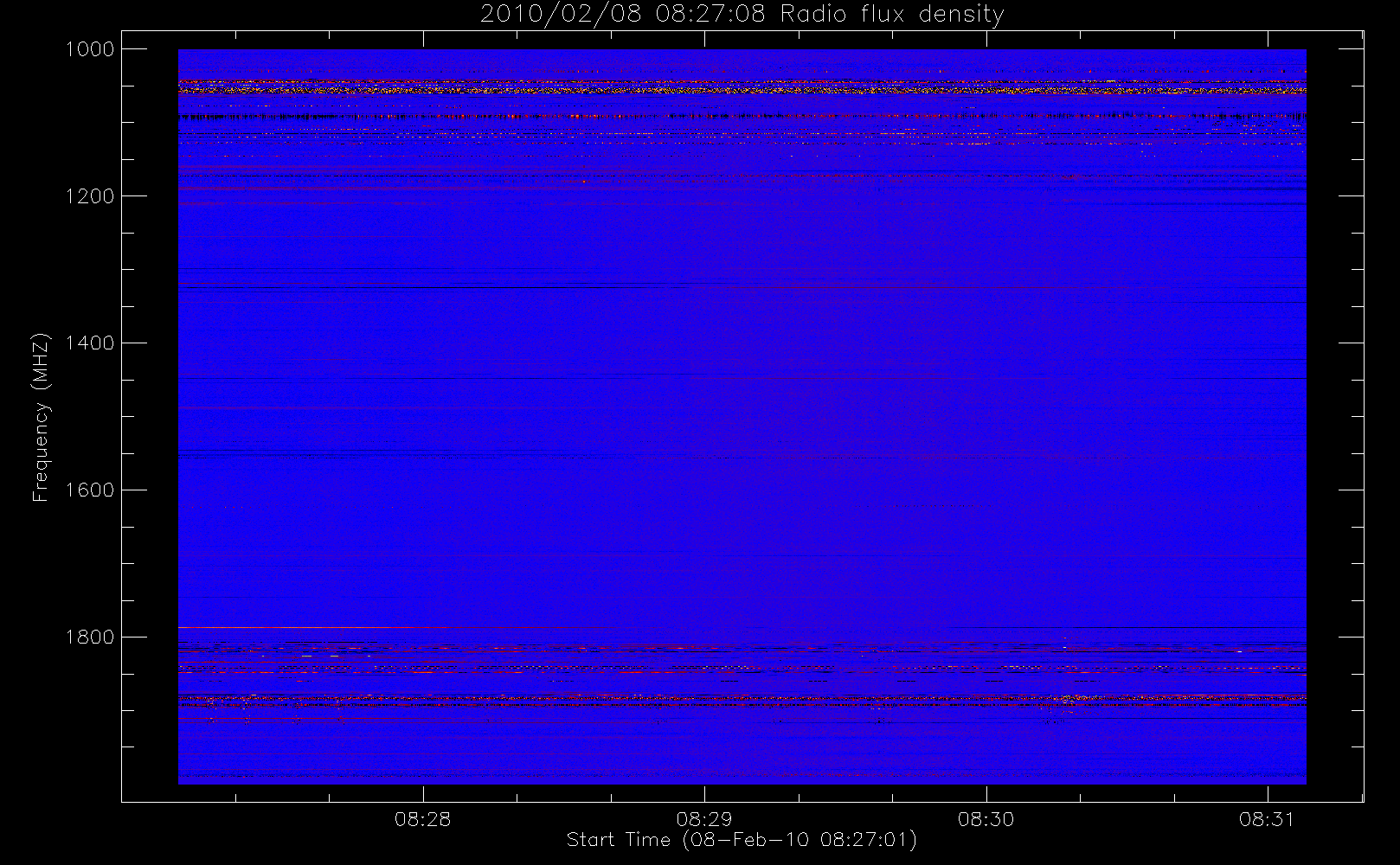Click the 08:31 time tick label
The image size is (1400, 865).
1267,819
